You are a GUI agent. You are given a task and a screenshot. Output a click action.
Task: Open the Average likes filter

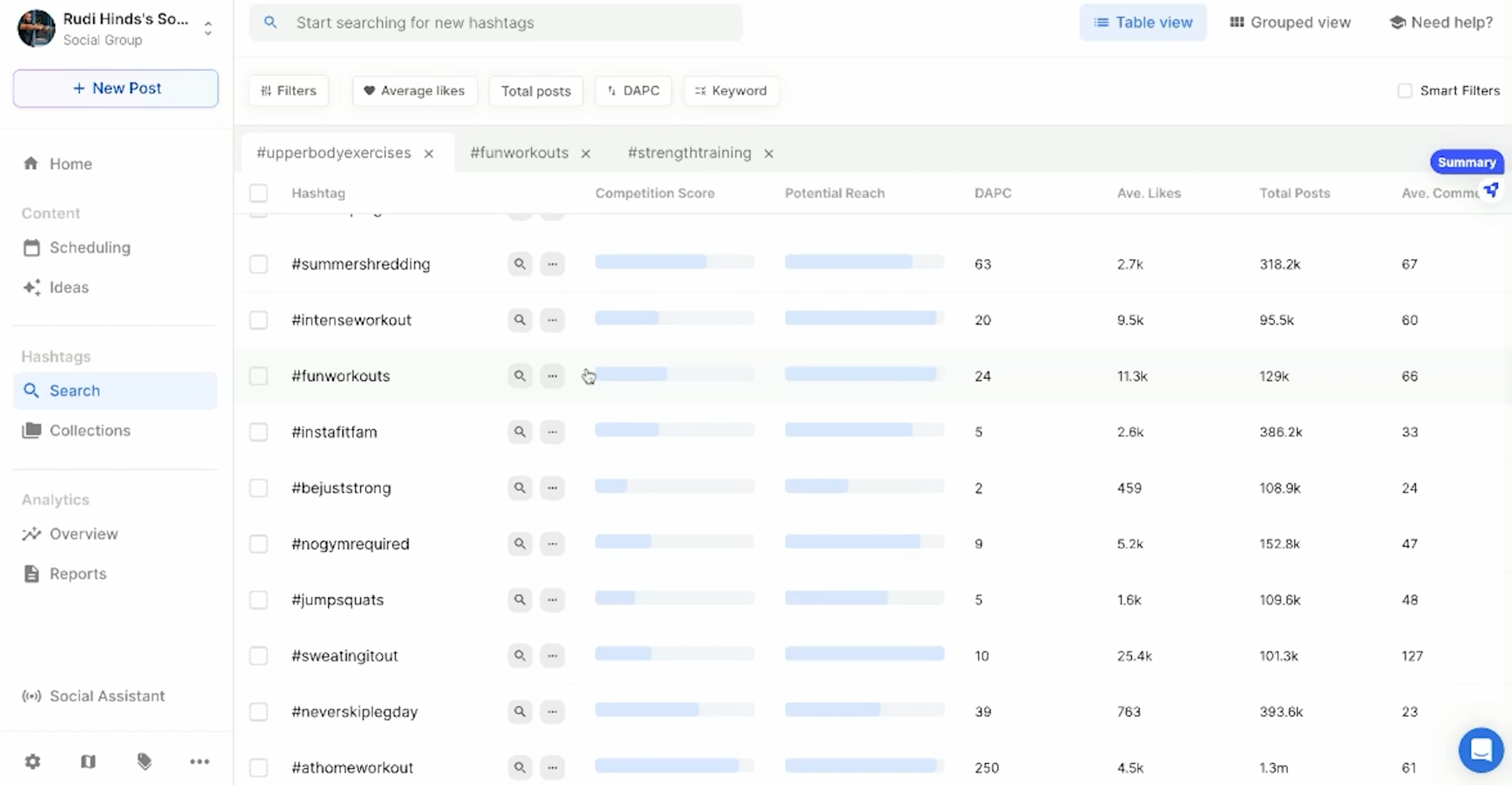tap(414, 91)
